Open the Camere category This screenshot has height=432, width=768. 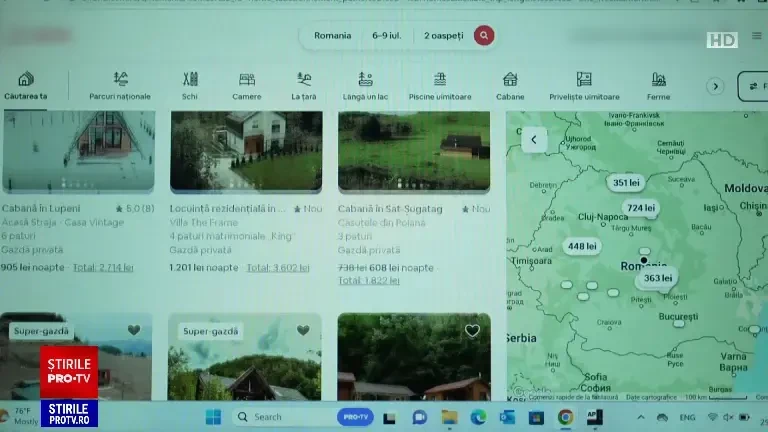247,85
